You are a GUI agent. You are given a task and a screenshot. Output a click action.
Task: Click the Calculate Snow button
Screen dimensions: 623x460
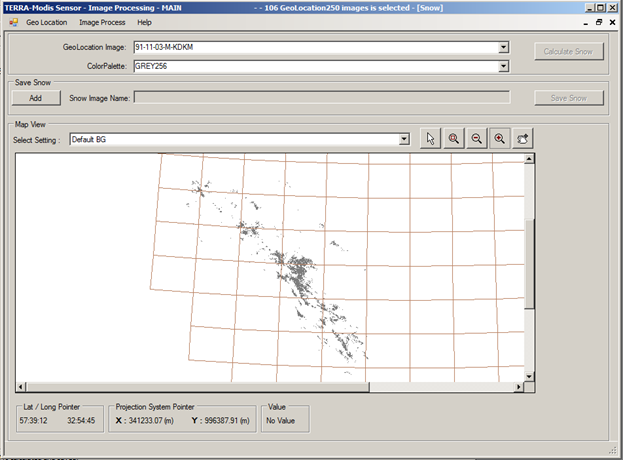pos(569,50)
